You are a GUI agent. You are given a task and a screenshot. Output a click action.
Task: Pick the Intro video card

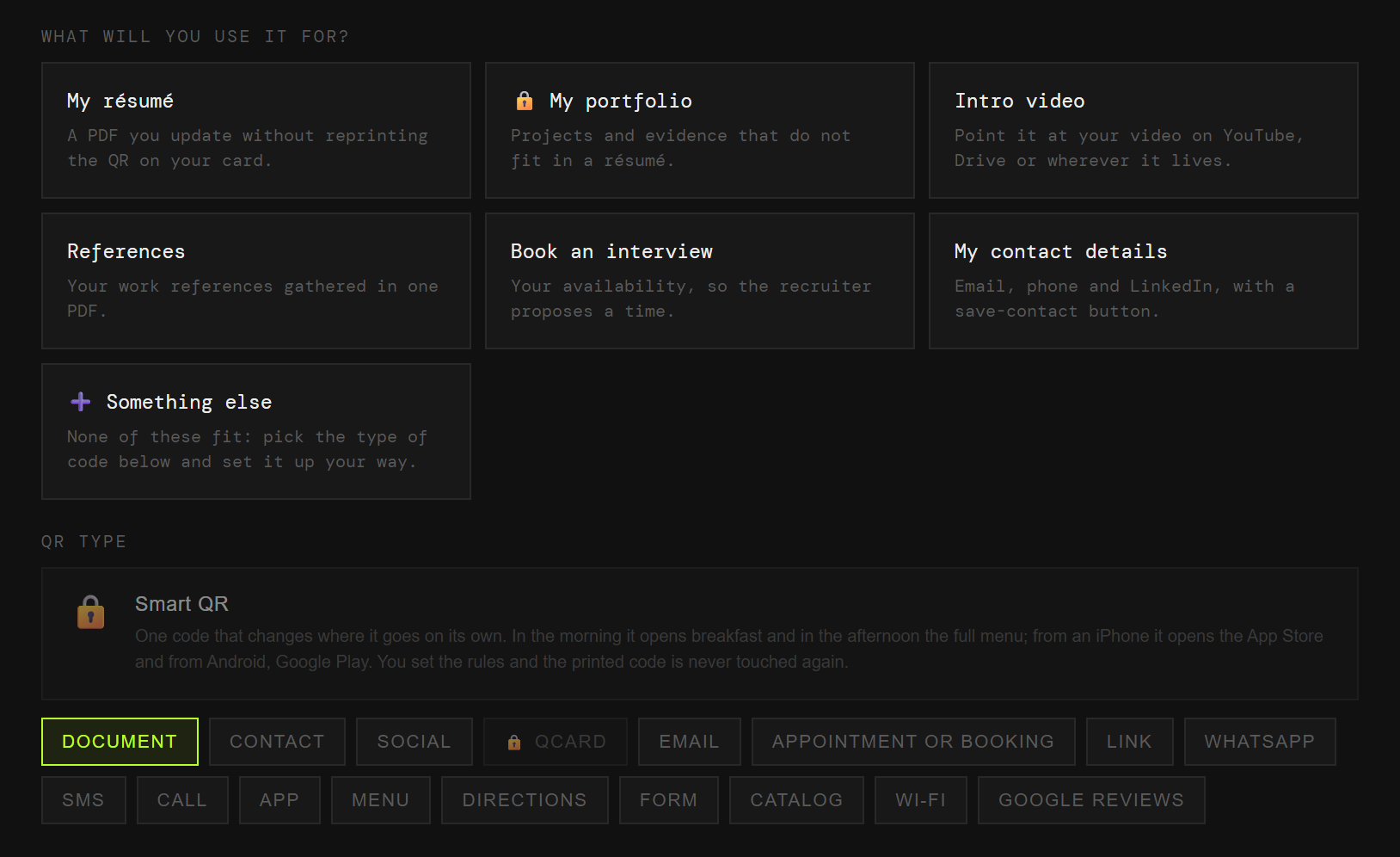point(1144,130)
